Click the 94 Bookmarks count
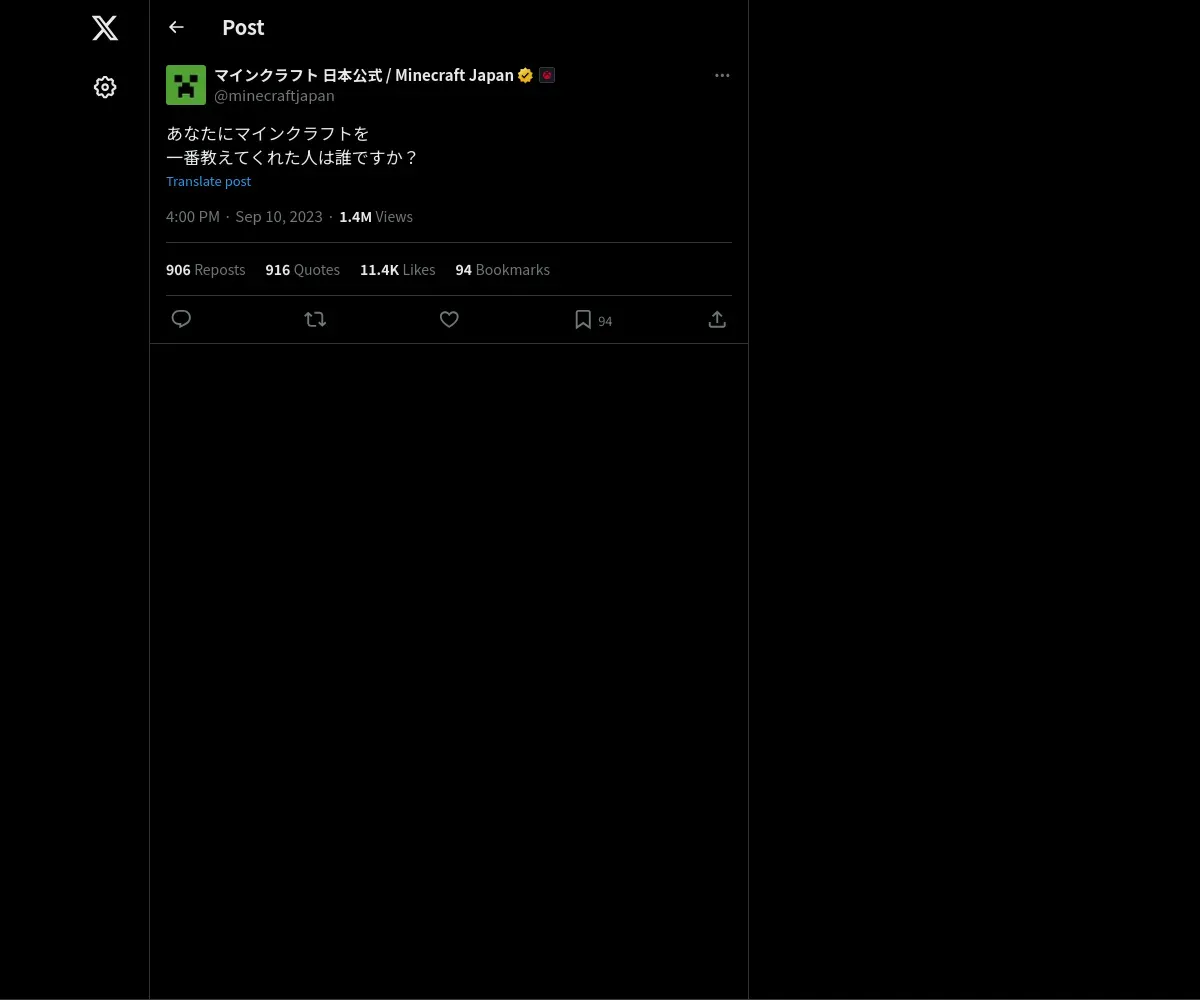 (x=502, y=270)
